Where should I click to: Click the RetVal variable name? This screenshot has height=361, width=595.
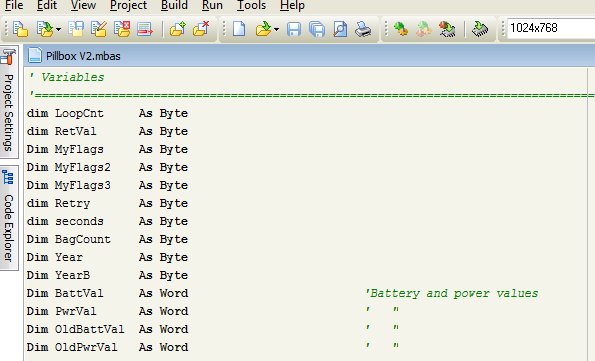(x=76, y=131)
